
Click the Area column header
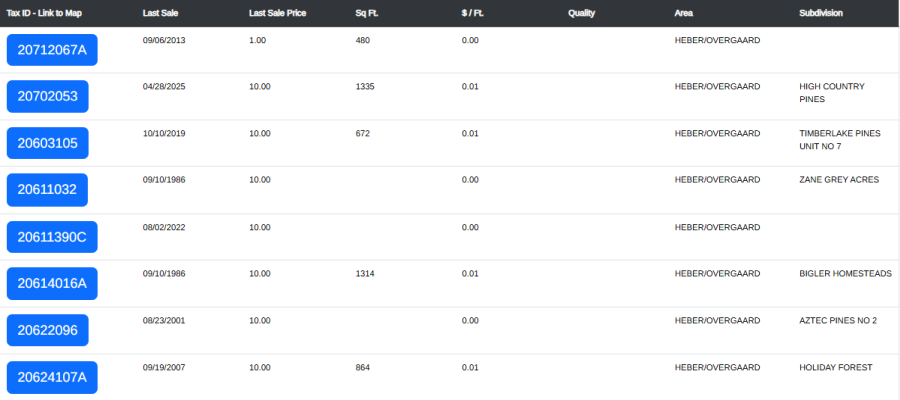tap(684, 13)
